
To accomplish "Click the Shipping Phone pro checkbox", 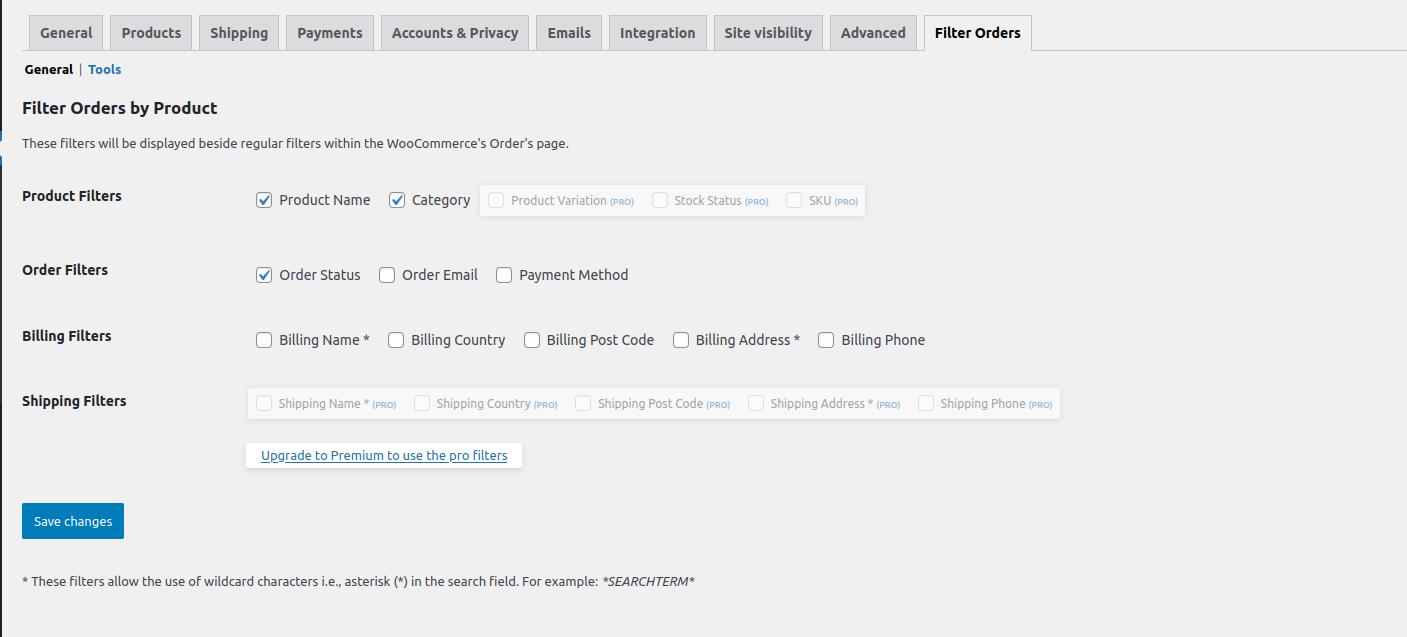I will (926, 403).
